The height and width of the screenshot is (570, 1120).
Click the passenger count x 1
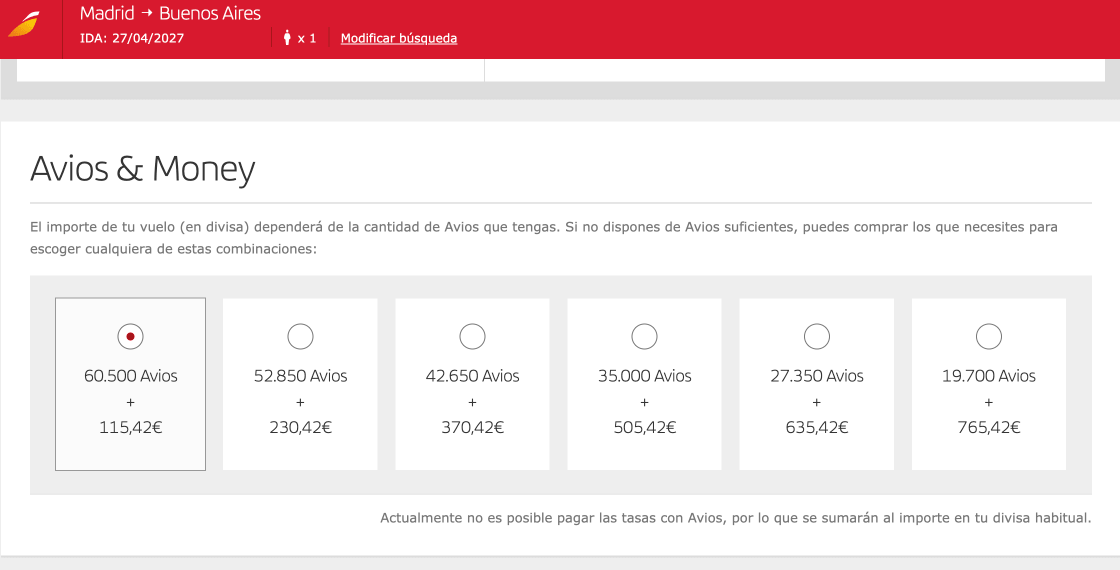(x=307, y=39)
